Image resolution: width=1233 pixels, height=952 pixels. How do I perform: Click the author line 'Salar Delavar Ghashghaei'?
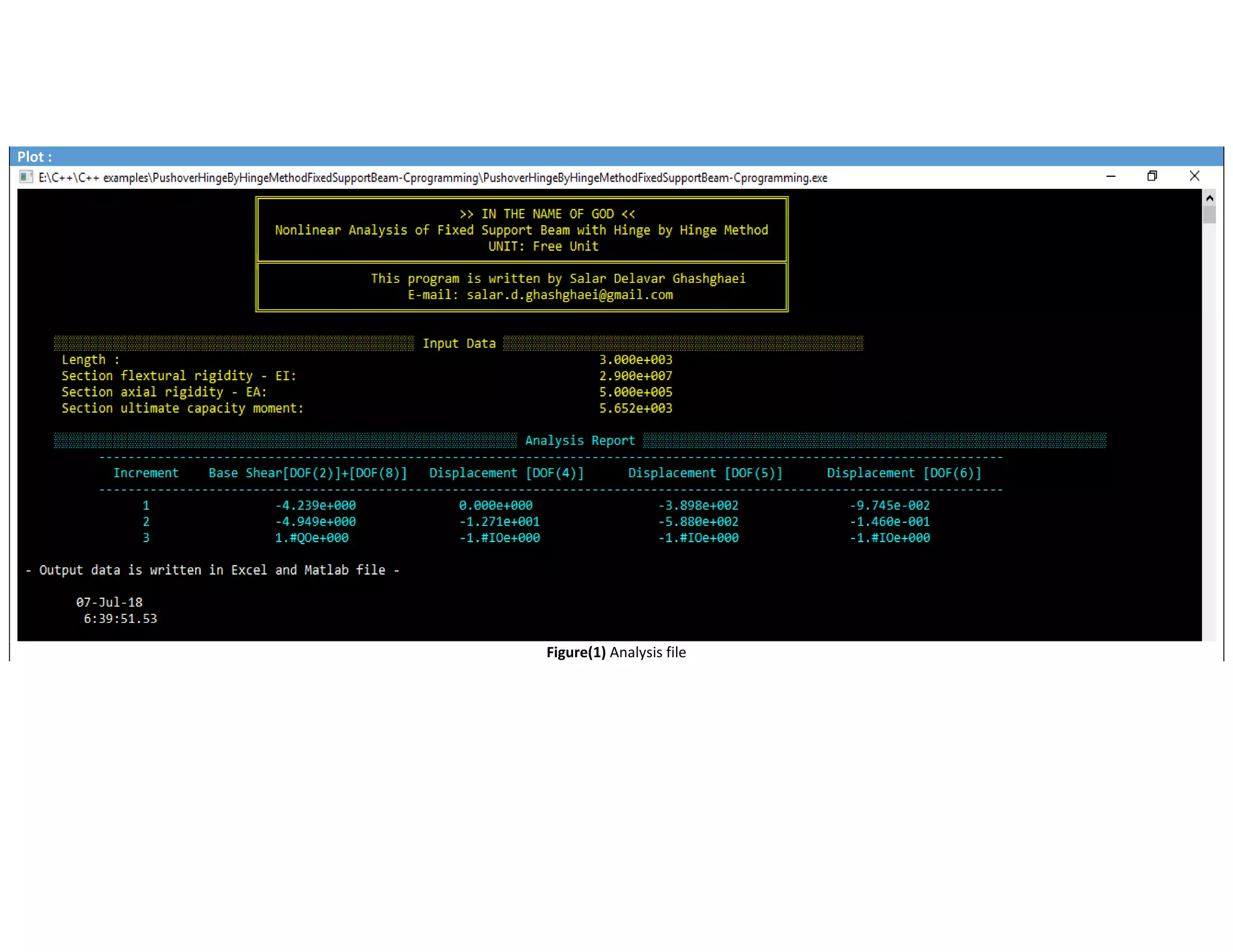(x=558, y=279)
